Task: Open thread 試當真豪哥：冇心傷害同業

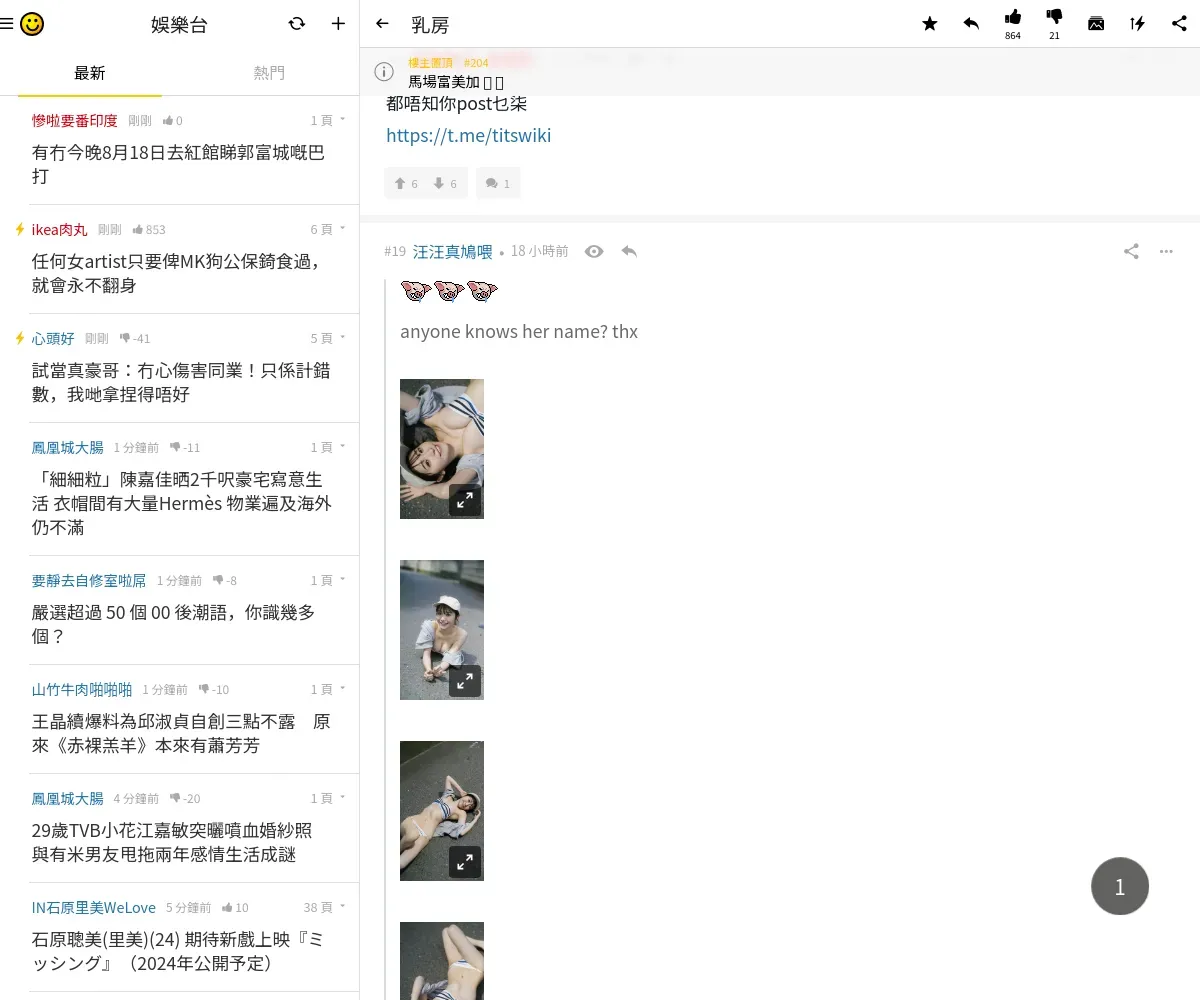Action: click(181, 382)
